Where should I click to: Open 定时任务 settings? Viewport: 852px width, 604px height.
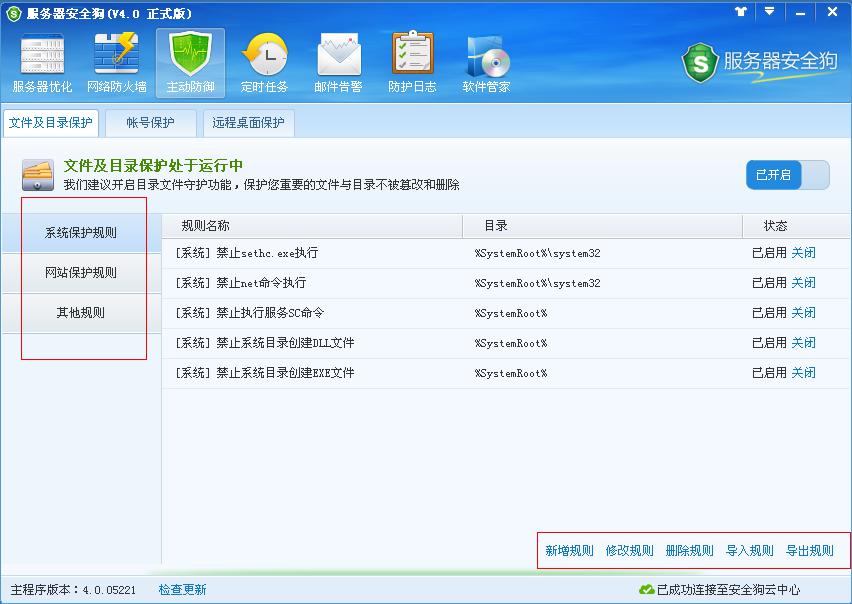click(x=264, y=62)
